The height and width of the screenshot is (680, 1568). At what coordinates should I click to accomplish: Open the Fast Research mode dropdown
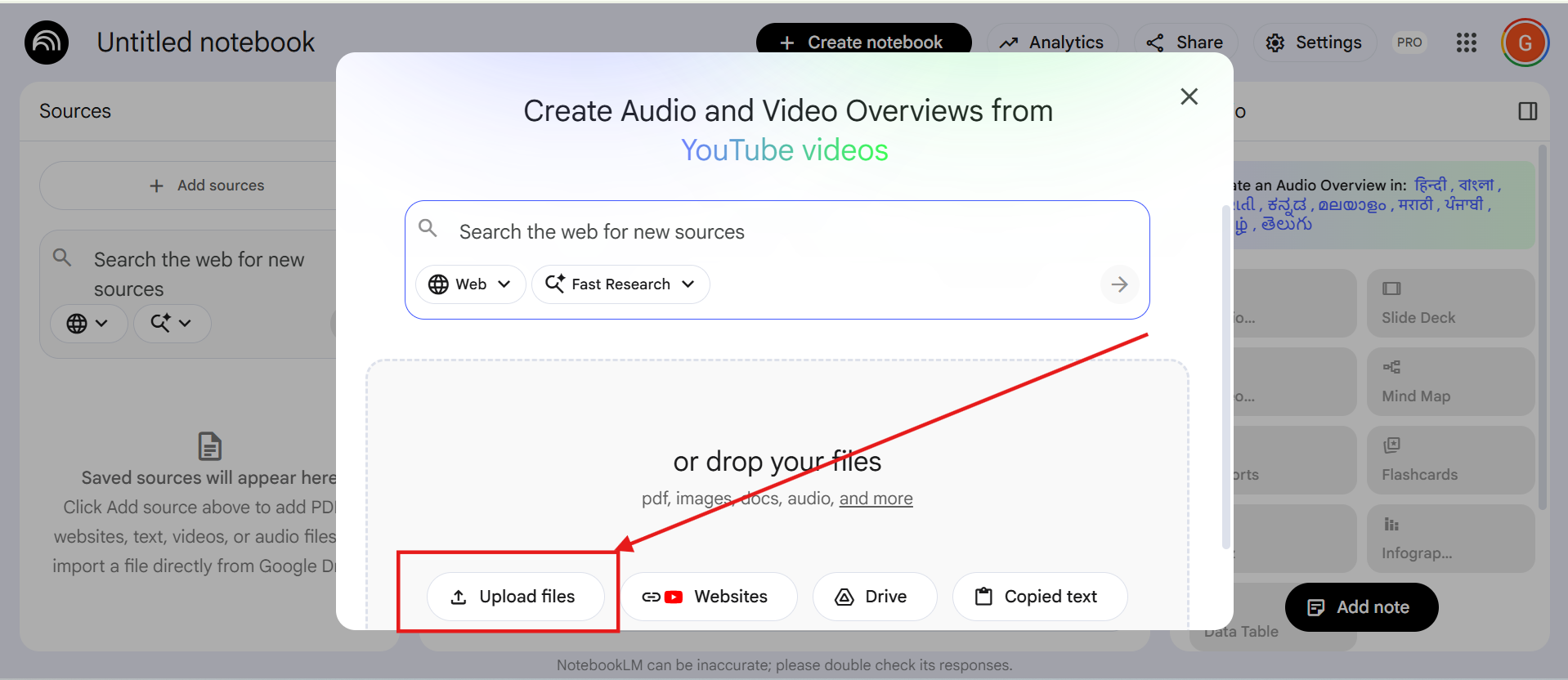[620, 284]
